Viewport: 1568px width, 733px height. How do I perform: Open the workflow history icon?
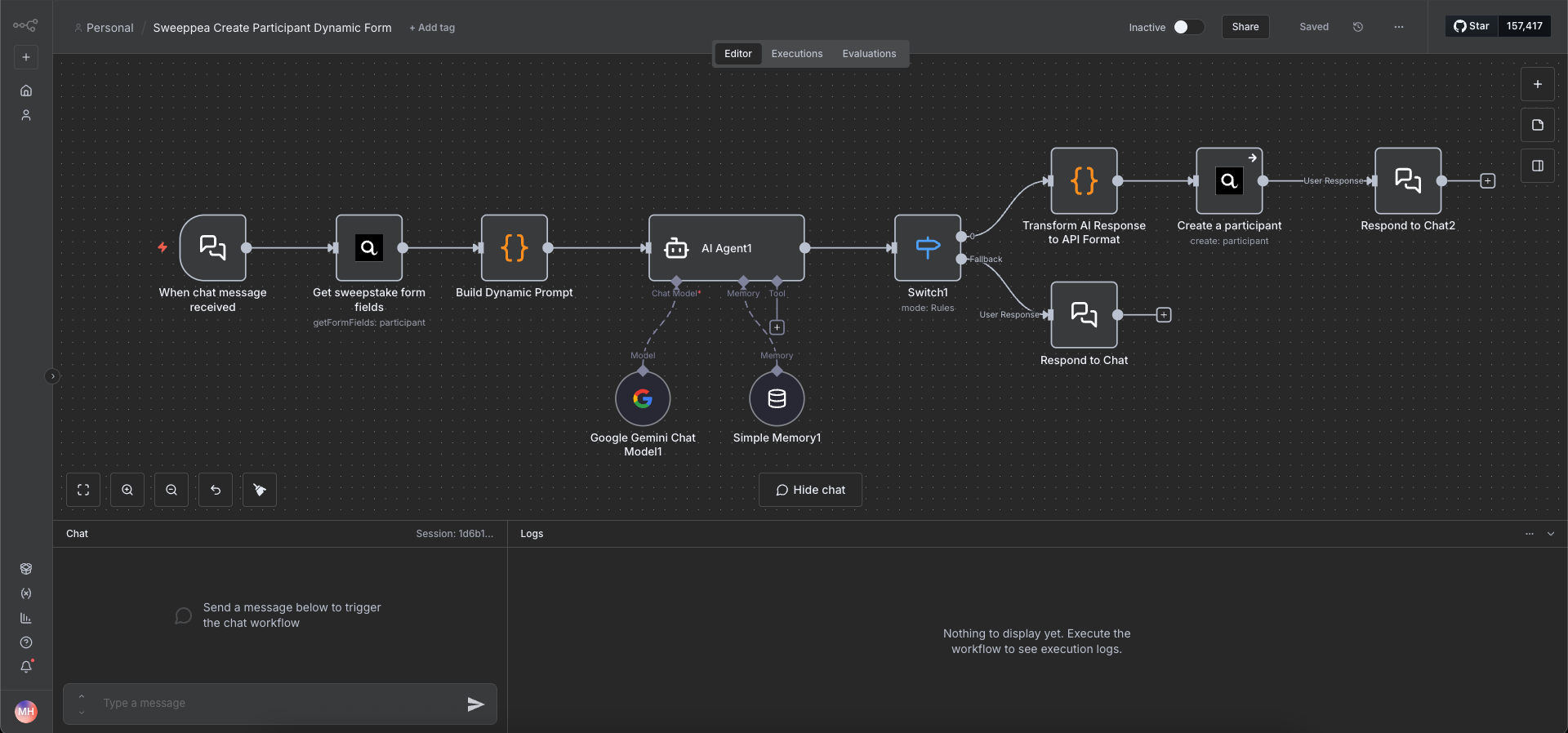pyautogui.click(x=1358, y=27)
